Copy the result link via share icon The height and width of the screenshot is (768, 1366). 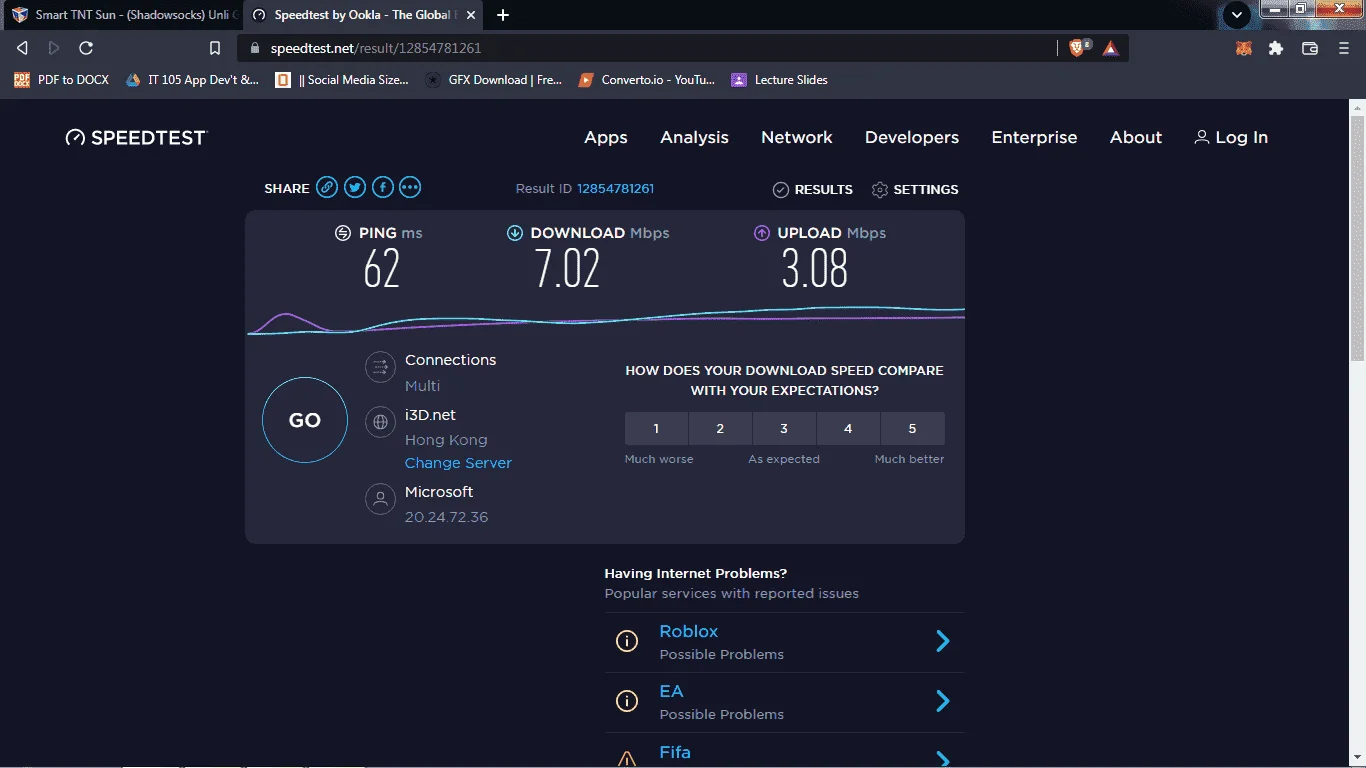(x=327, y=187)
